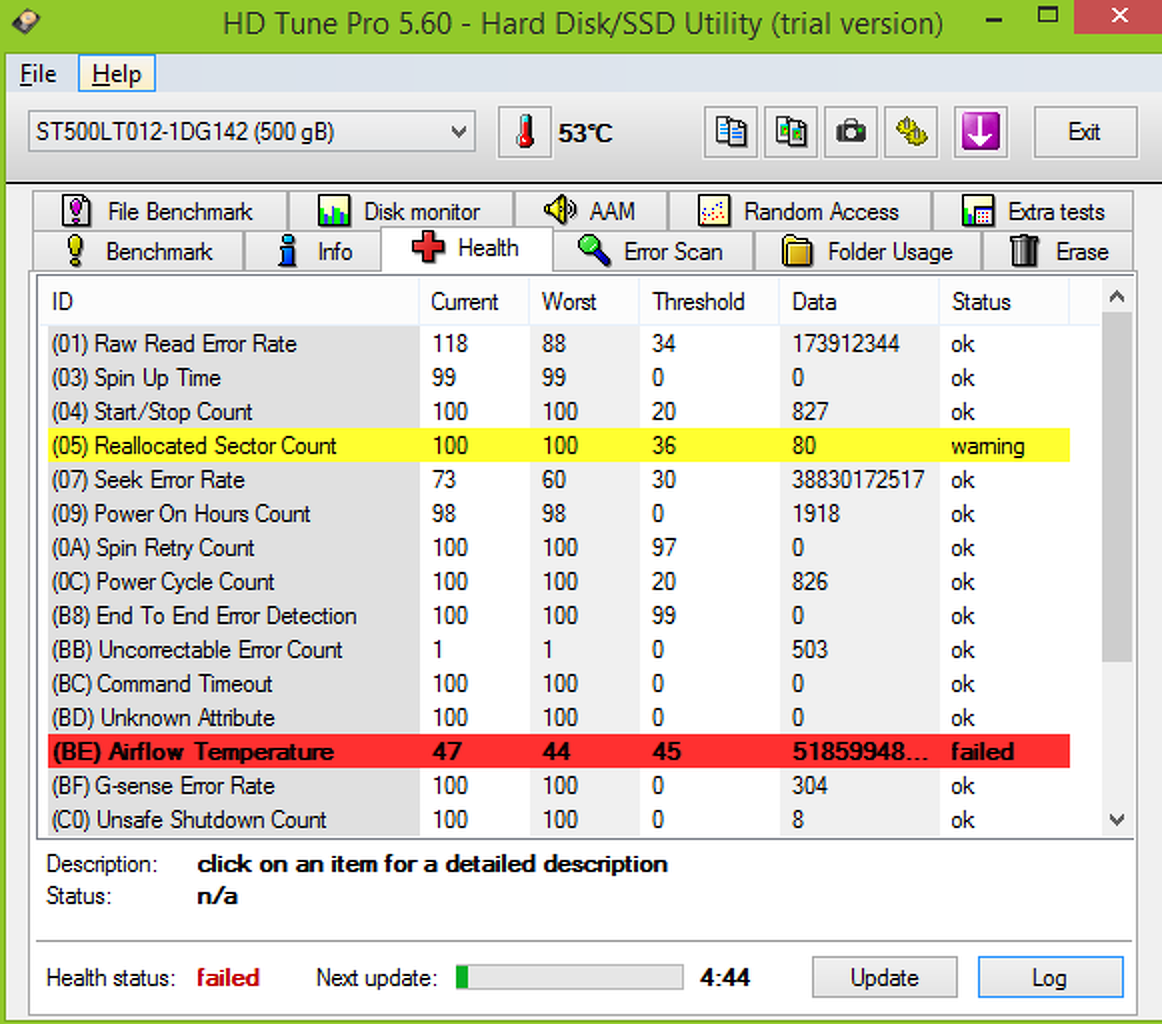The height and width of the screenshot is (1024, 1162).
Task: Click the copy info to clipboard icon
Action: point(731,132)
